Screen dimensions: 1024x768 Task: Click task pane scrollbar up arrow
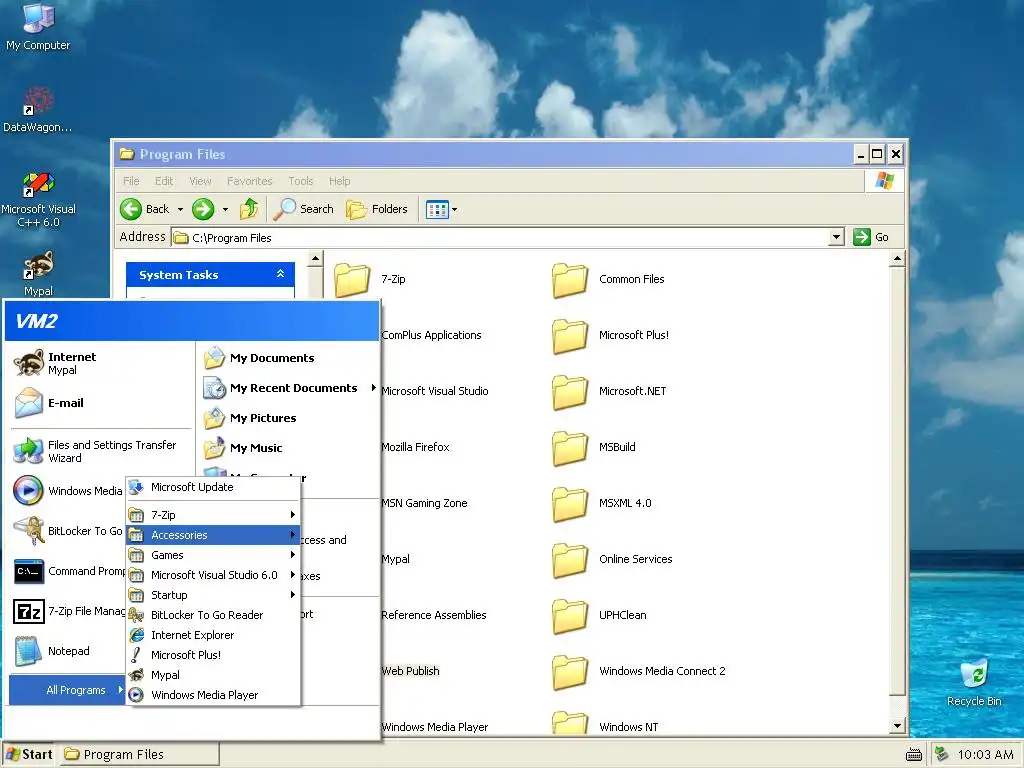315,259
